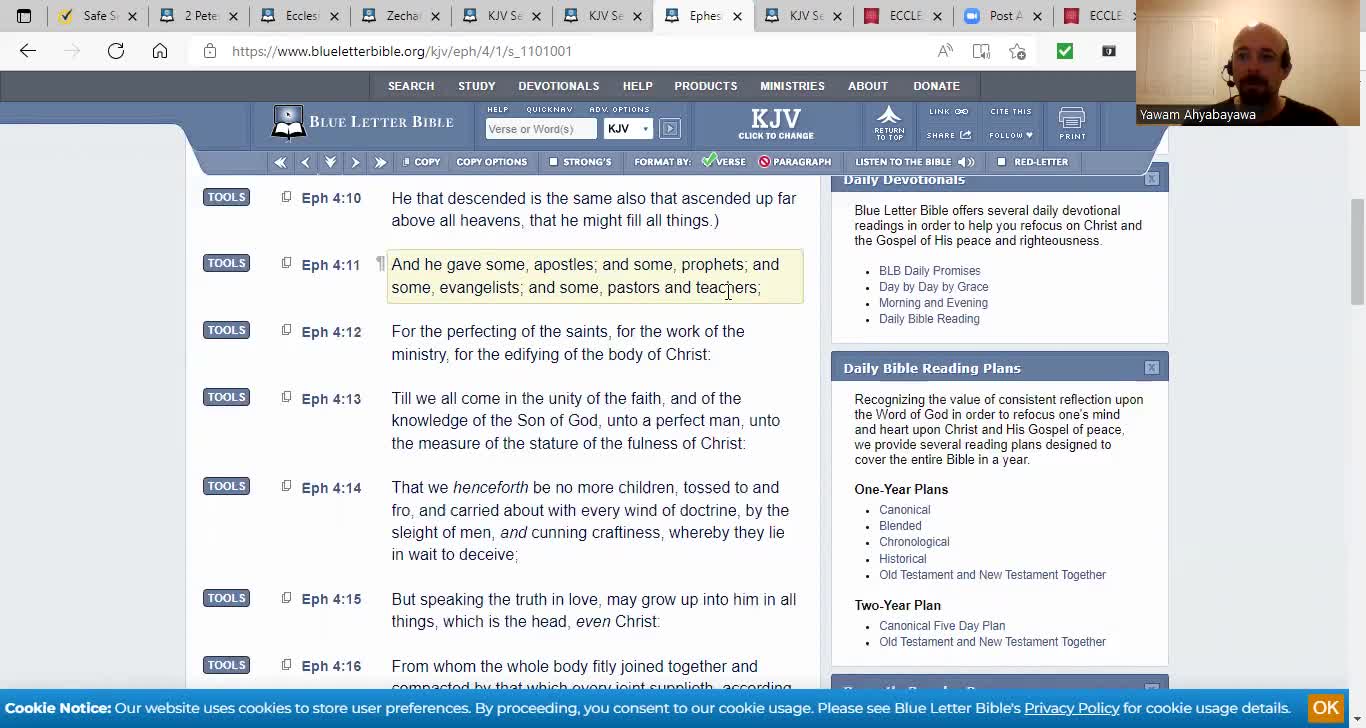1366x728 pixels.
Task: Toggle the Copy checkbox in toolbar
Action: click(406, 162)
